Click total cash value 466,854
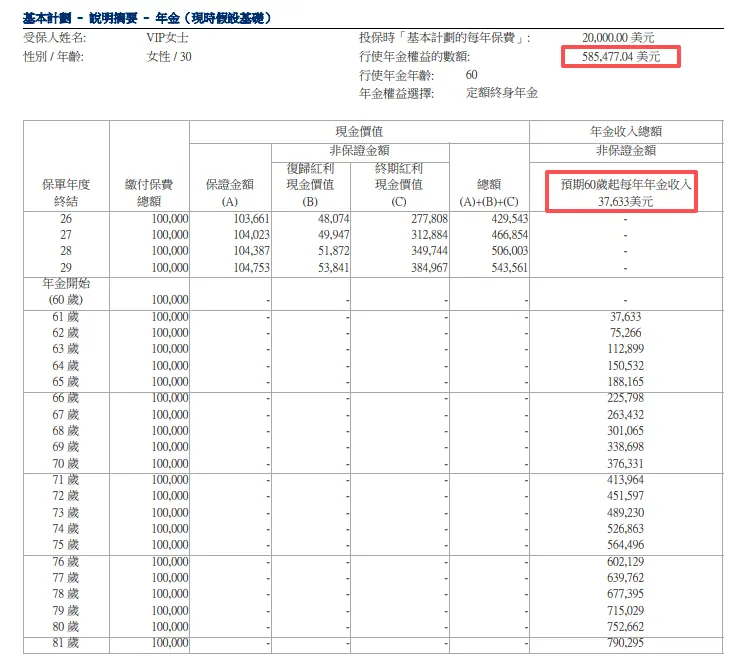Screen dimensions: 756x670 pos(510,235)
